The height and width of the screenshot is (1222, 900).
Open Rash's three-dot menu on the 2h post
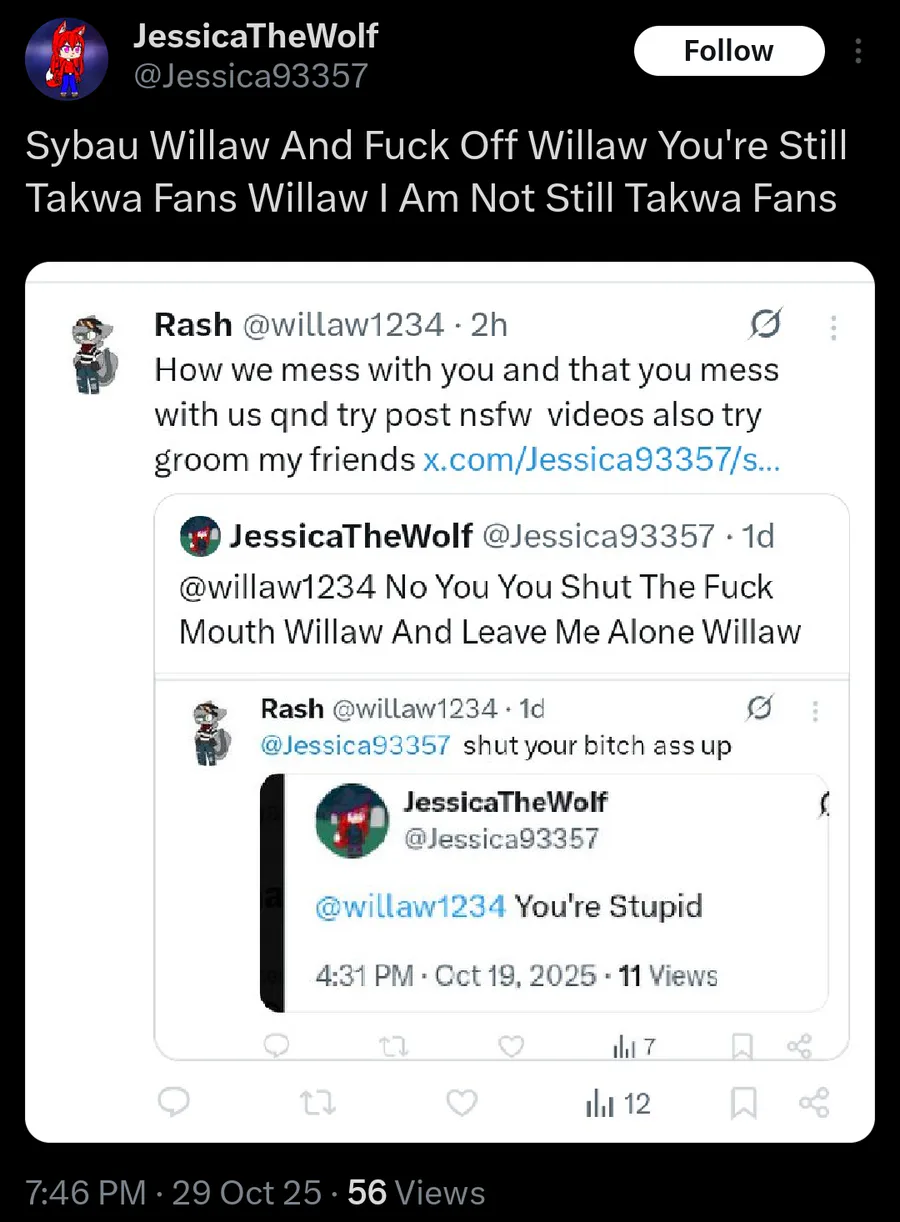[x=833, y=327]
